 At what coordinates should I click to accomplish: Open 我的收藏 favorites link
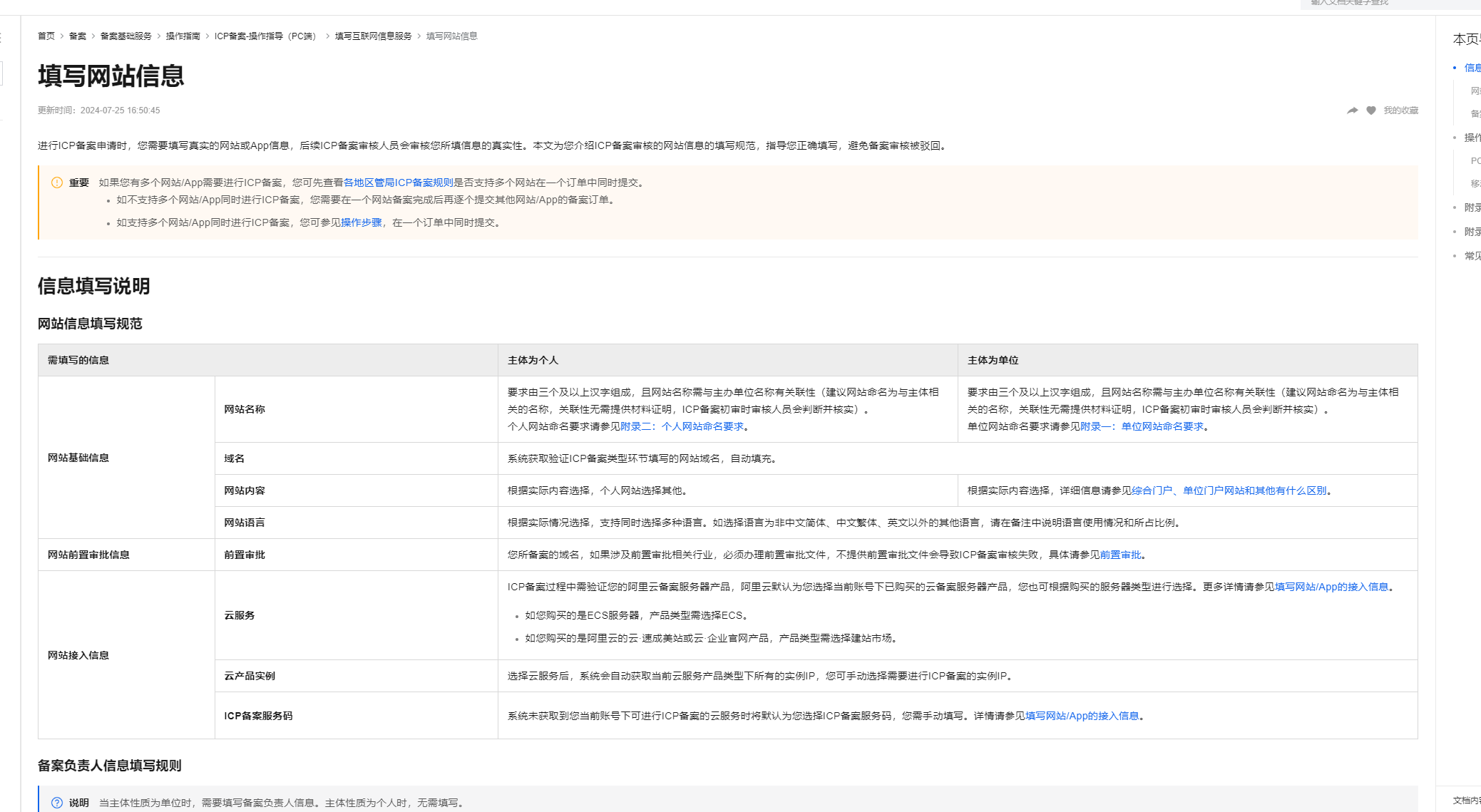click(x=1400, y=111)
